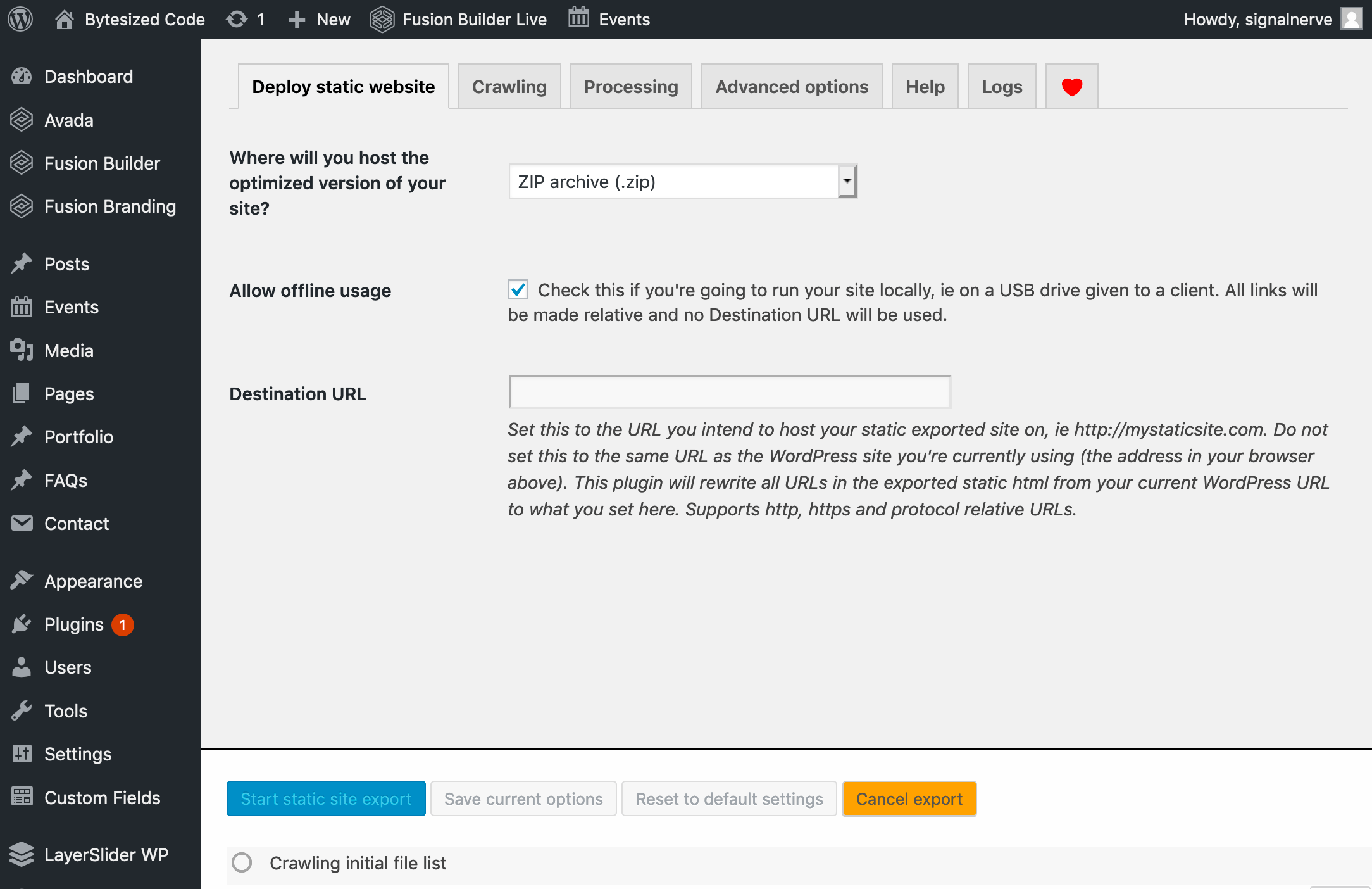The image size is (1372, 889).
Task: Click the heart/support icon on tab bar
Action: coord(1071,87)
